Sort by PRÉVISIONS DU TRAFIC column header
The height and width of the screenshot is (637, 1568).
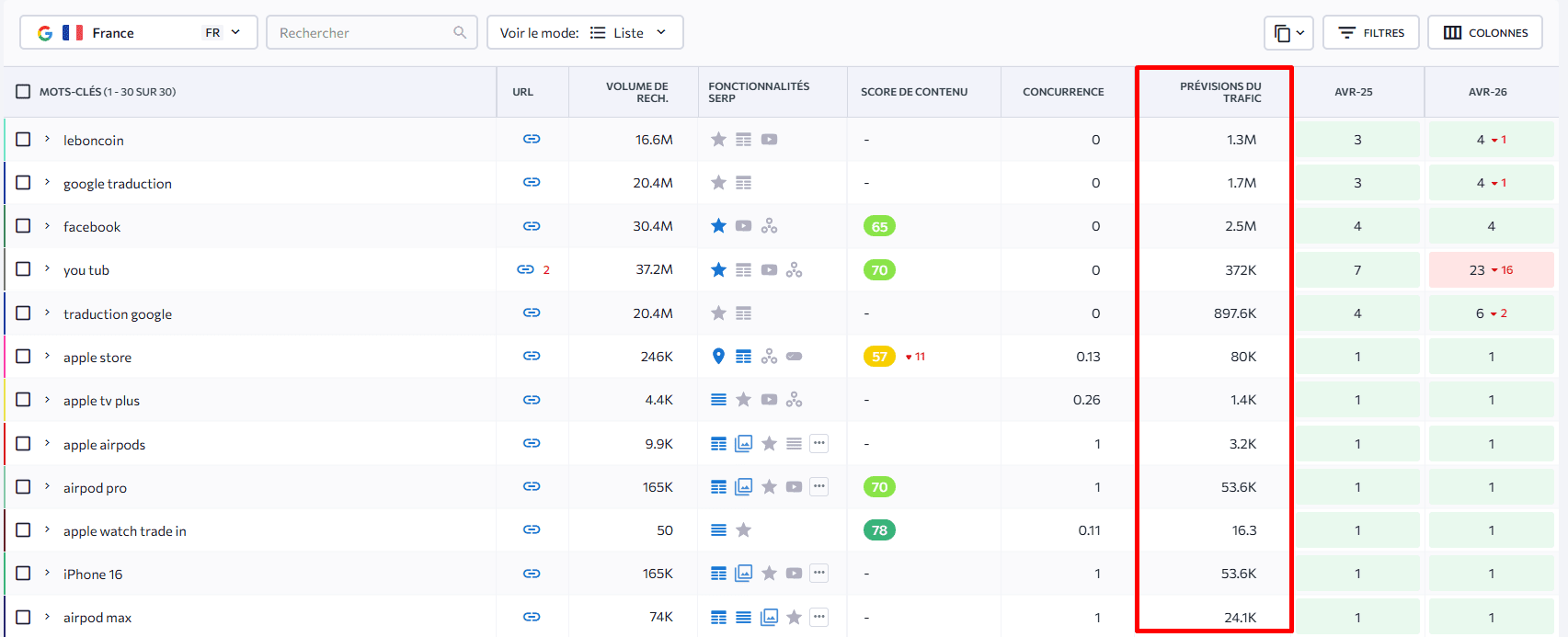(1220, 92)
